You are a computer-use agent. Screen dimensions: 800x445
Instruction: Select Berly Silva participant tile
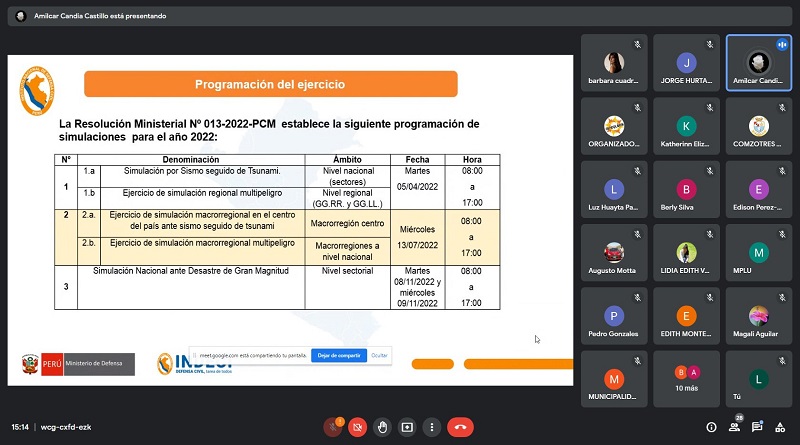[x=687, y=189]
